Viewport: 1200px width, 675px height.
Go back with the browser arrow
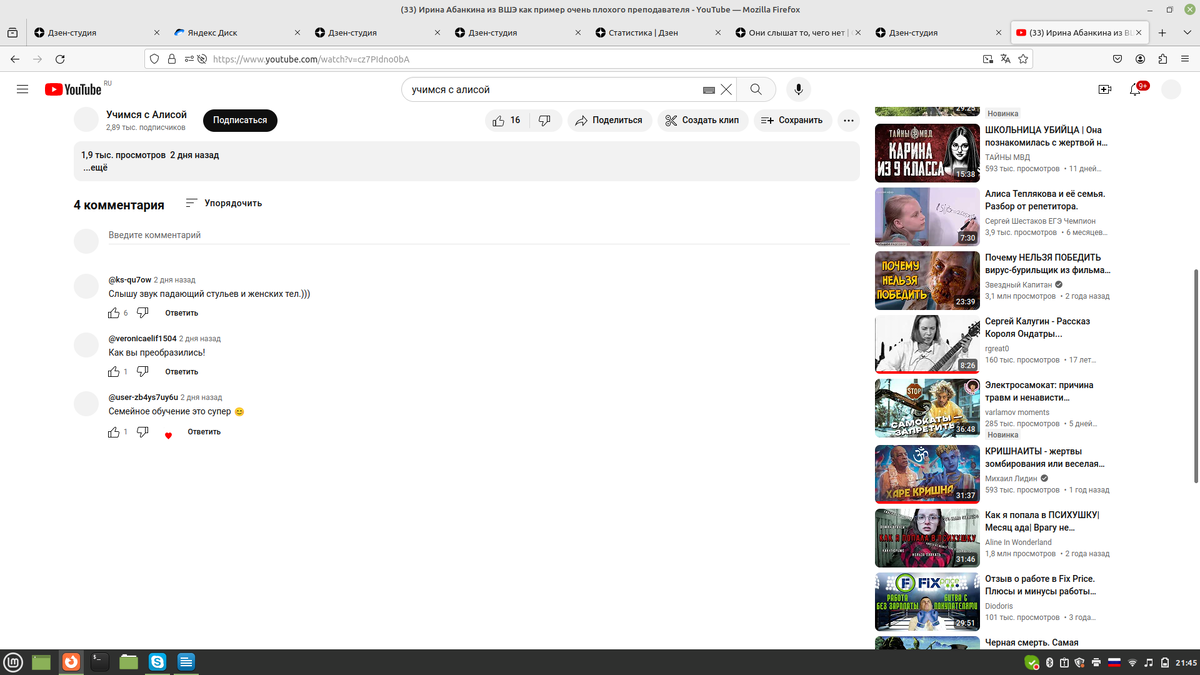[x=14, y=59]
